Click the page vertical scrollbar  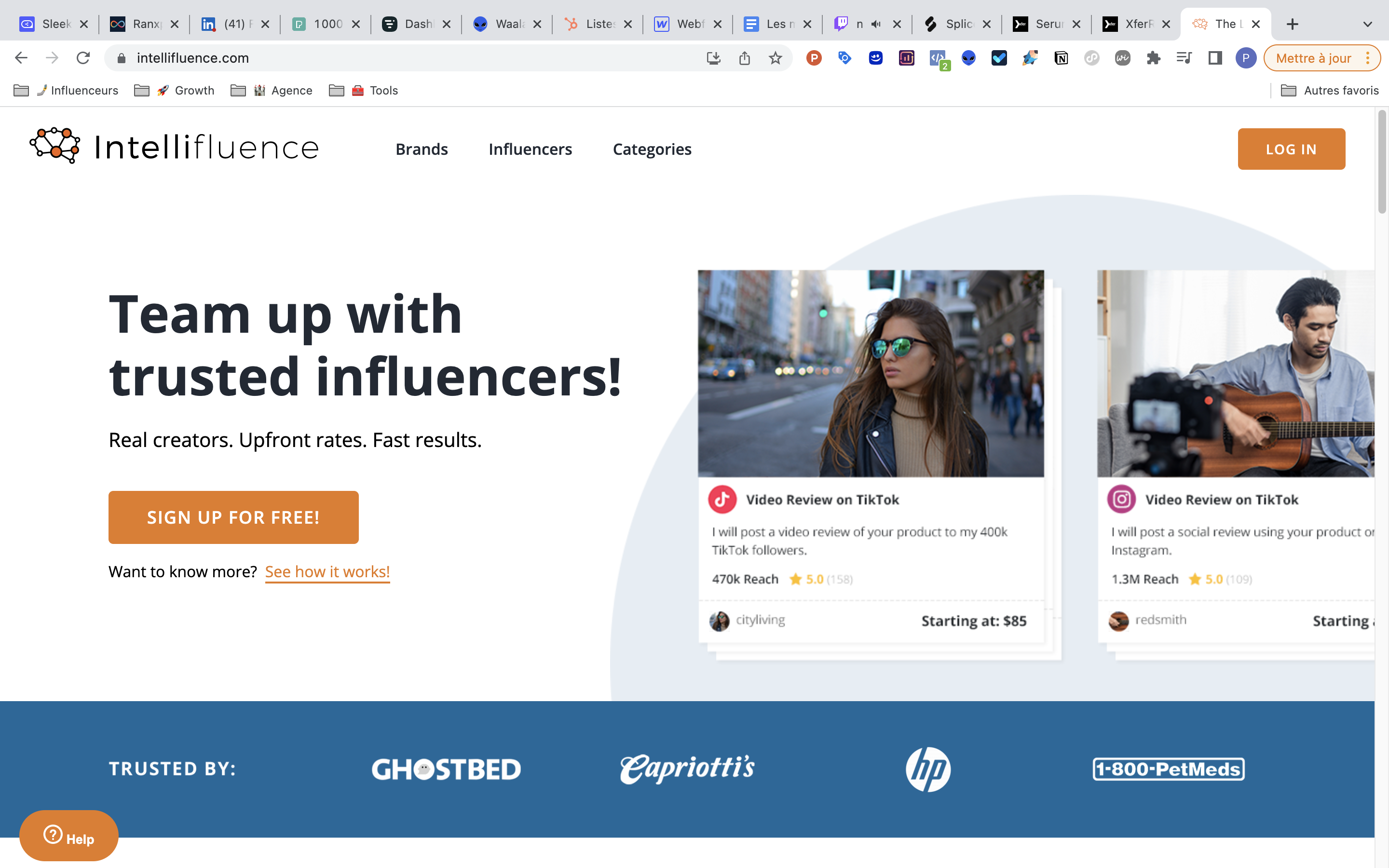pyautogui.click(x=1382, y=163)
